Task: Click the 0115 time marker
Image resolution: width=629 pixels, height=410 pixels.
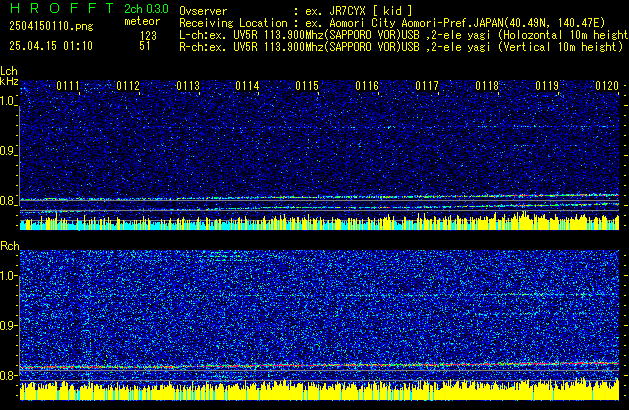Action: point(307,86)
